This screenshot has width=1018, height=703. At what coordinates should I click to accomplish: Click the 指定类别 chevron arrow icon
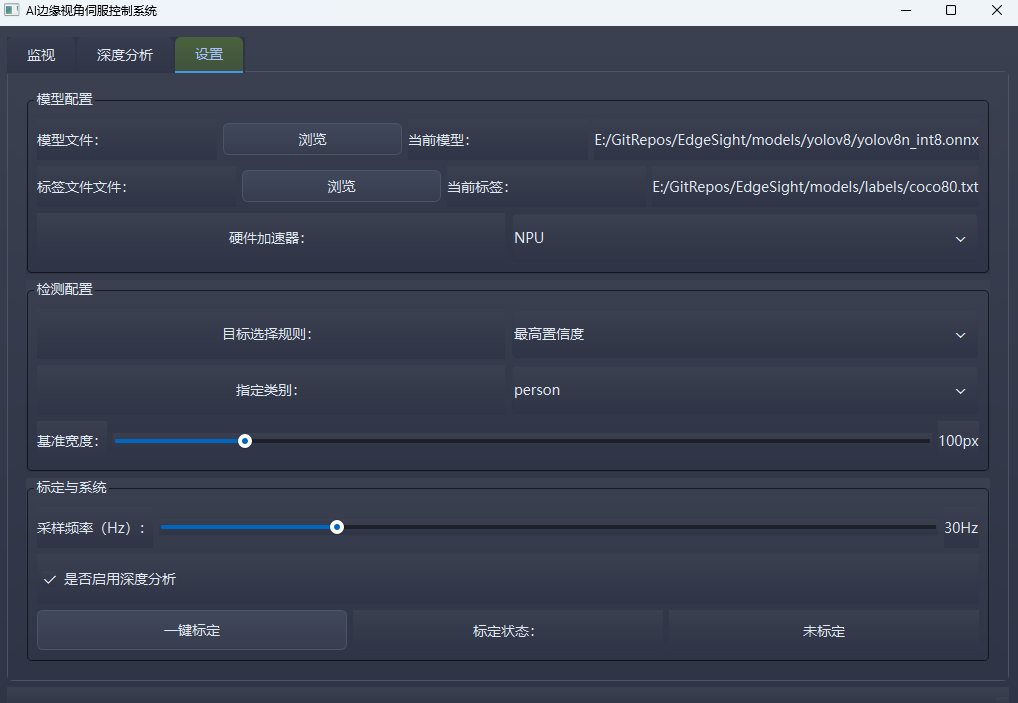tap(960, 391)
